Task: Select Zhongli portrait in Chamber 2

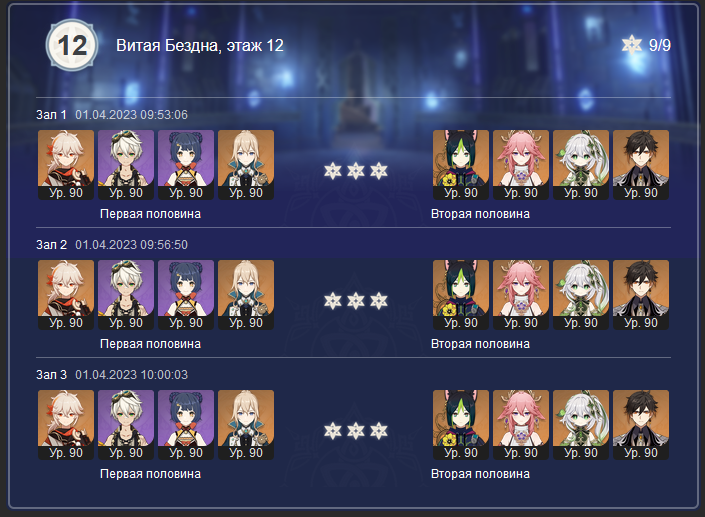Action: pos(641,294)
